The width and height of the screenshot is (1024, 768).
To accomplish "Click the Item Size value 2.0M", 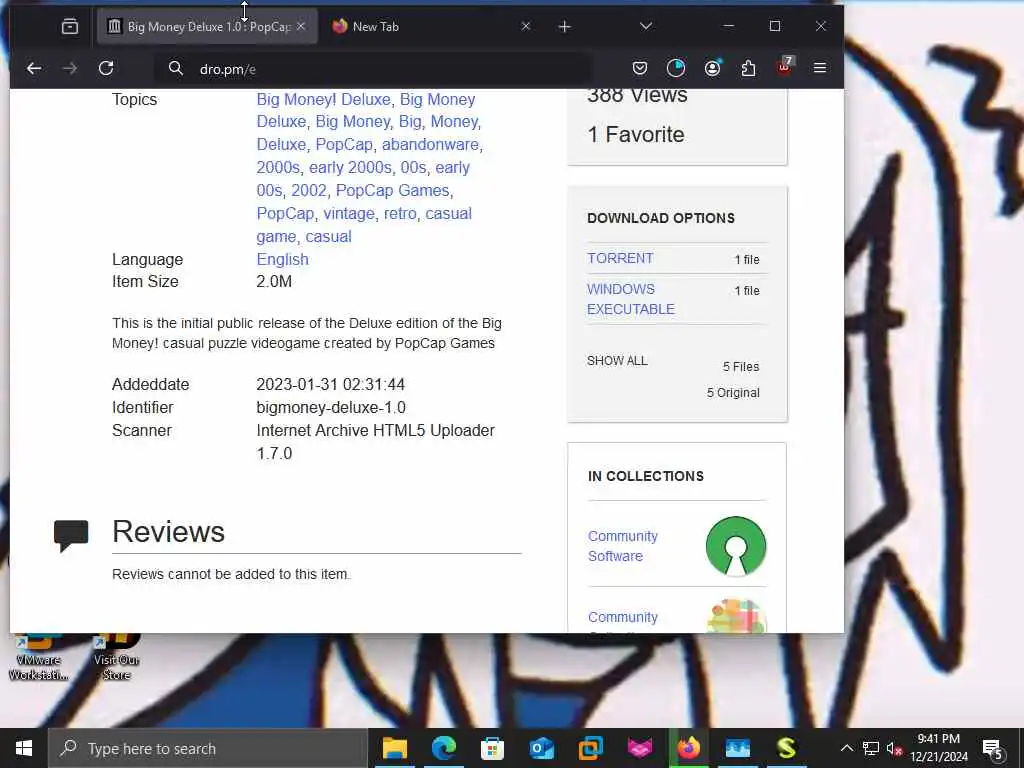I will pyautogui.click(x=274, y=281).
